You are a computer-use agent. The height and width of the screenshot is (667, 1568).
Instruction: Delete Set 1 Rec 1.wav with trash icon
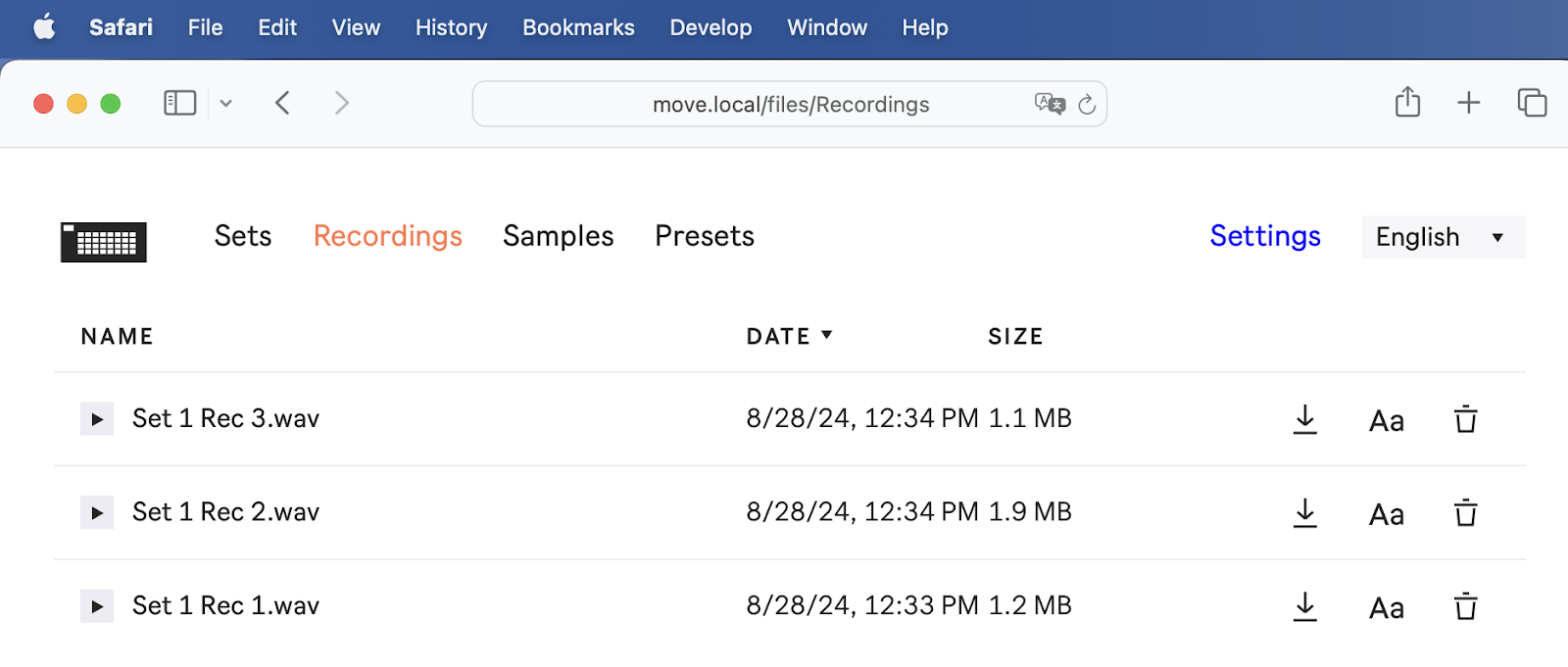point(1465,607)
